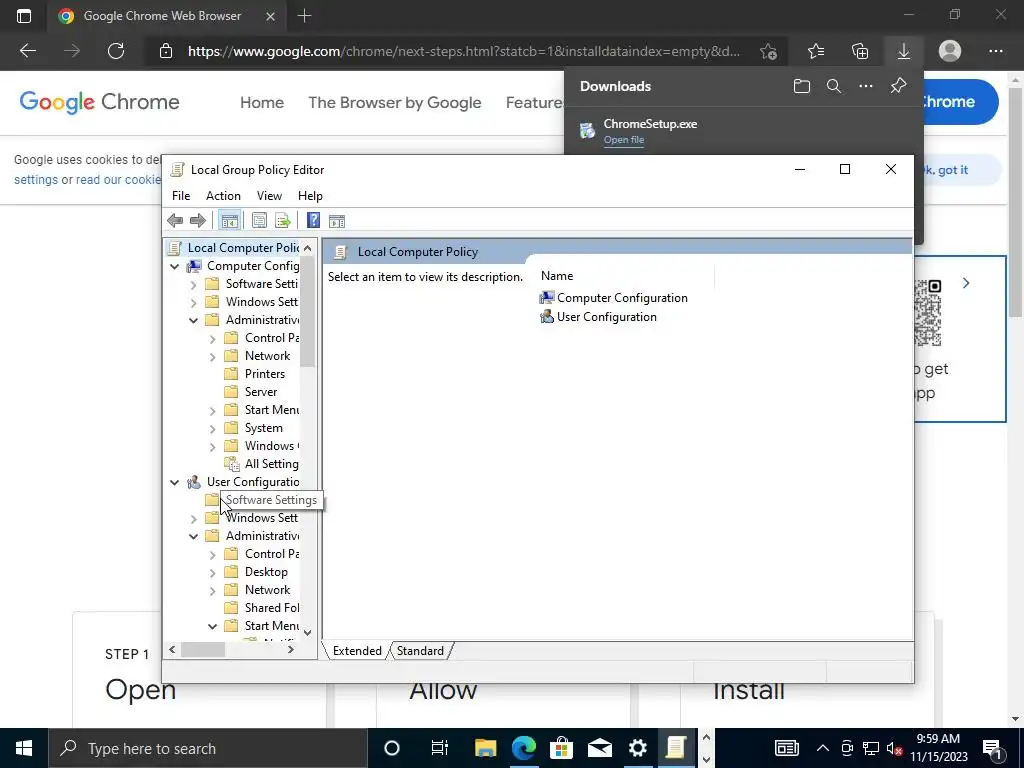Click the tree pane horizontal scrollbar right arrow
The width and height of the screenshot is (1024, 768).
(x=291, y=650)
